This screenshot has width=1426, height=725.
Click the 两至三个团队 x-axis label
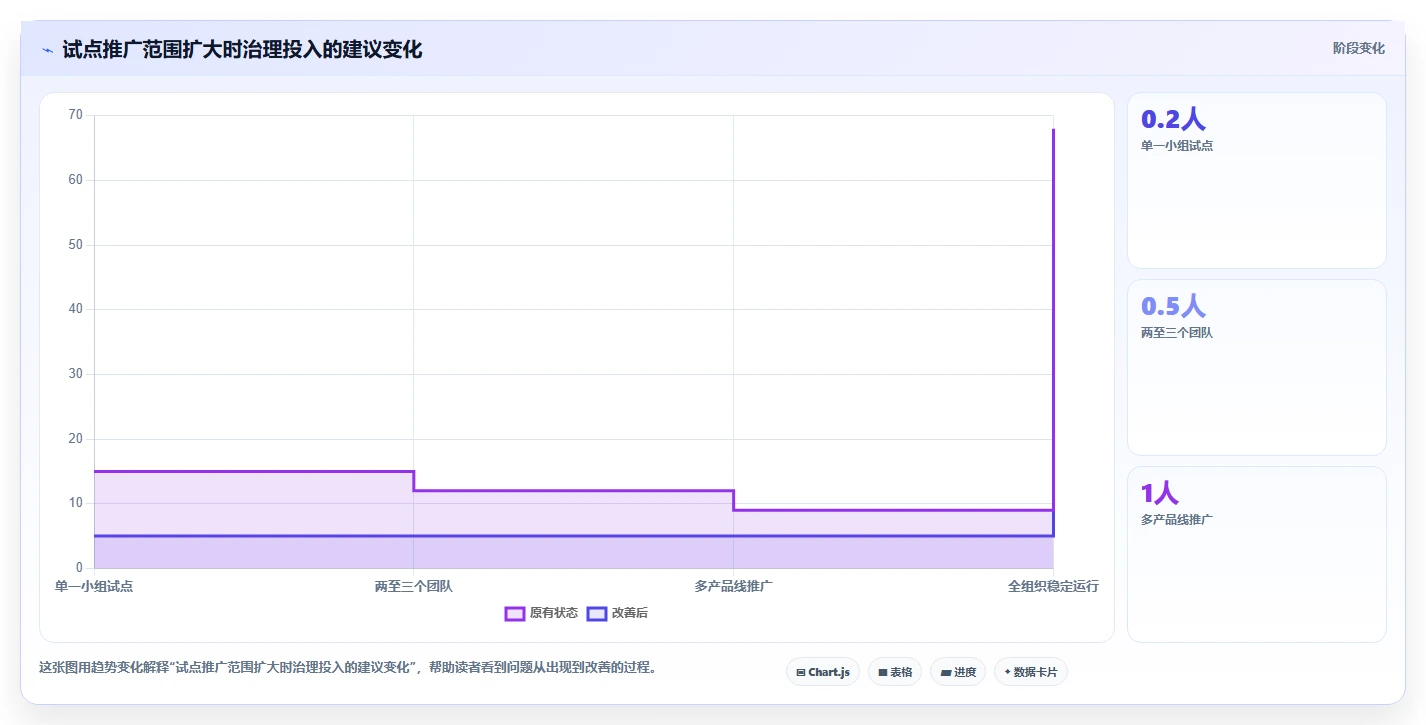tap(414, 586)
